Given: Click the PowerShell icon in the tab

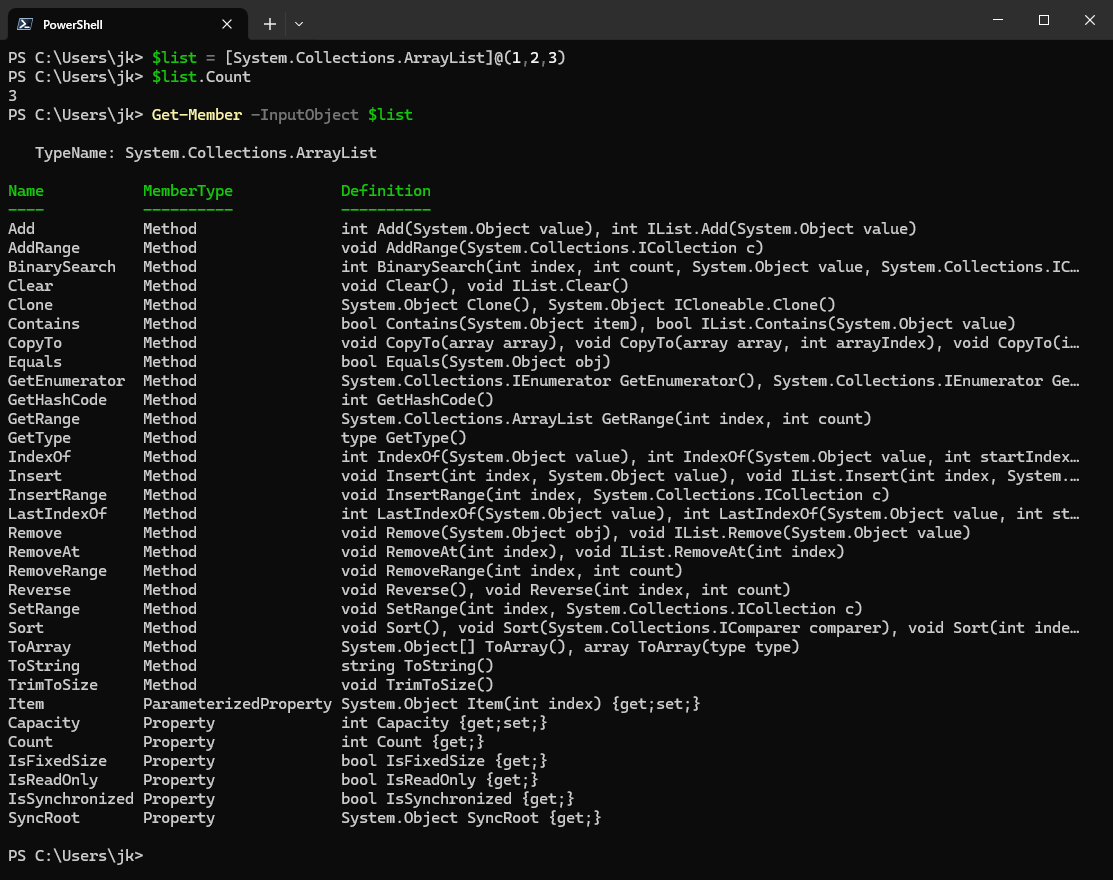Looking at the screenshot, I should tap(24, 24).
